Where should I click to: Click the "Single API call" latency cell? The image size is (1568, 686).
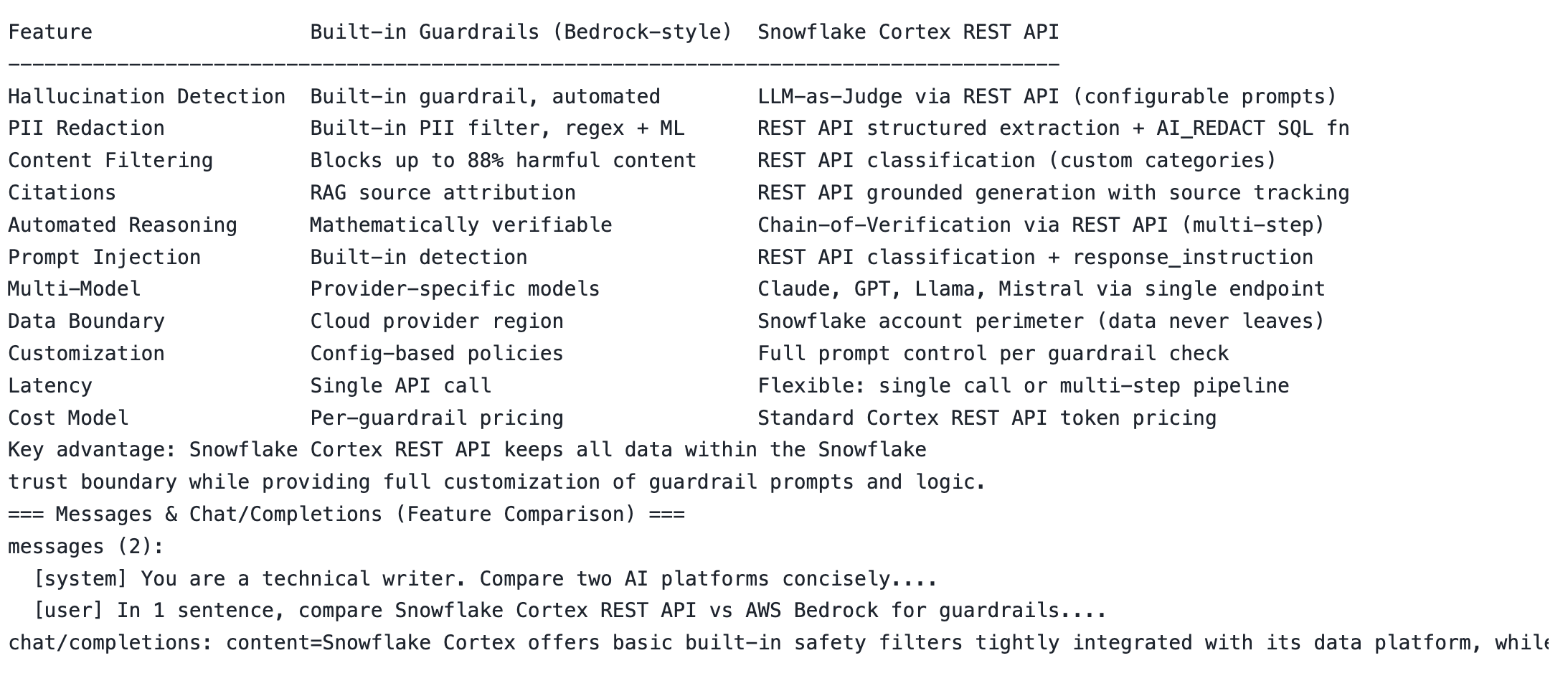(400, 386)
